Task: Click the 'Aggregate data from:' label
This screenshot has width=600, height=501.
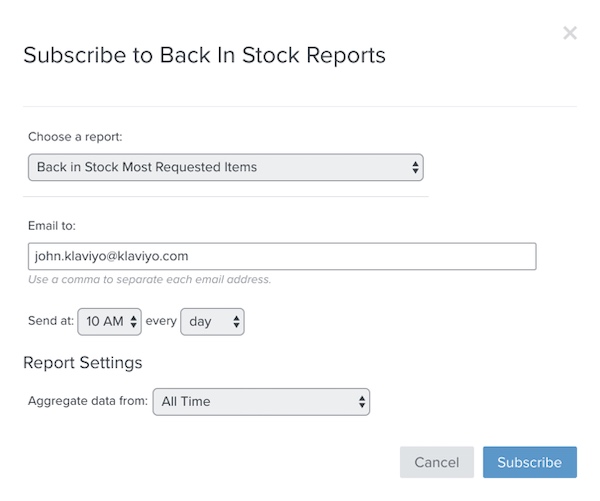Action: (x=88, y=402)
